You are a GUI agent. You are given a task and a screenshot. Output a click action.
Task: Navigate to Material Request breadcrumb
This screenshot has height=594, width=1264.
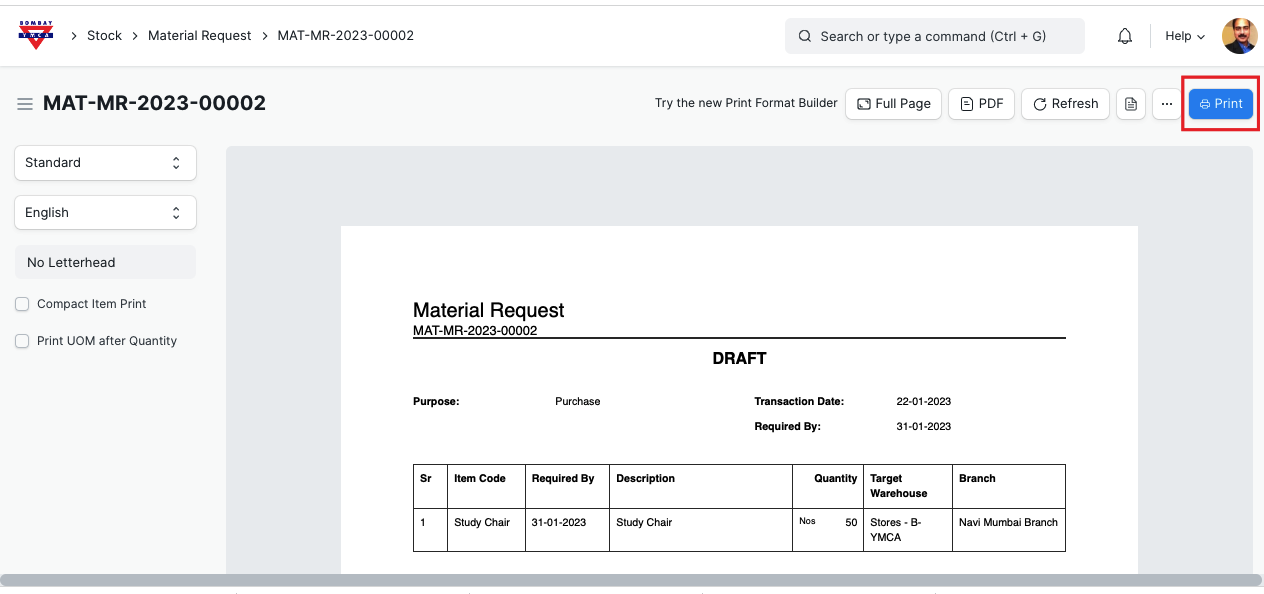click(199, 36)
